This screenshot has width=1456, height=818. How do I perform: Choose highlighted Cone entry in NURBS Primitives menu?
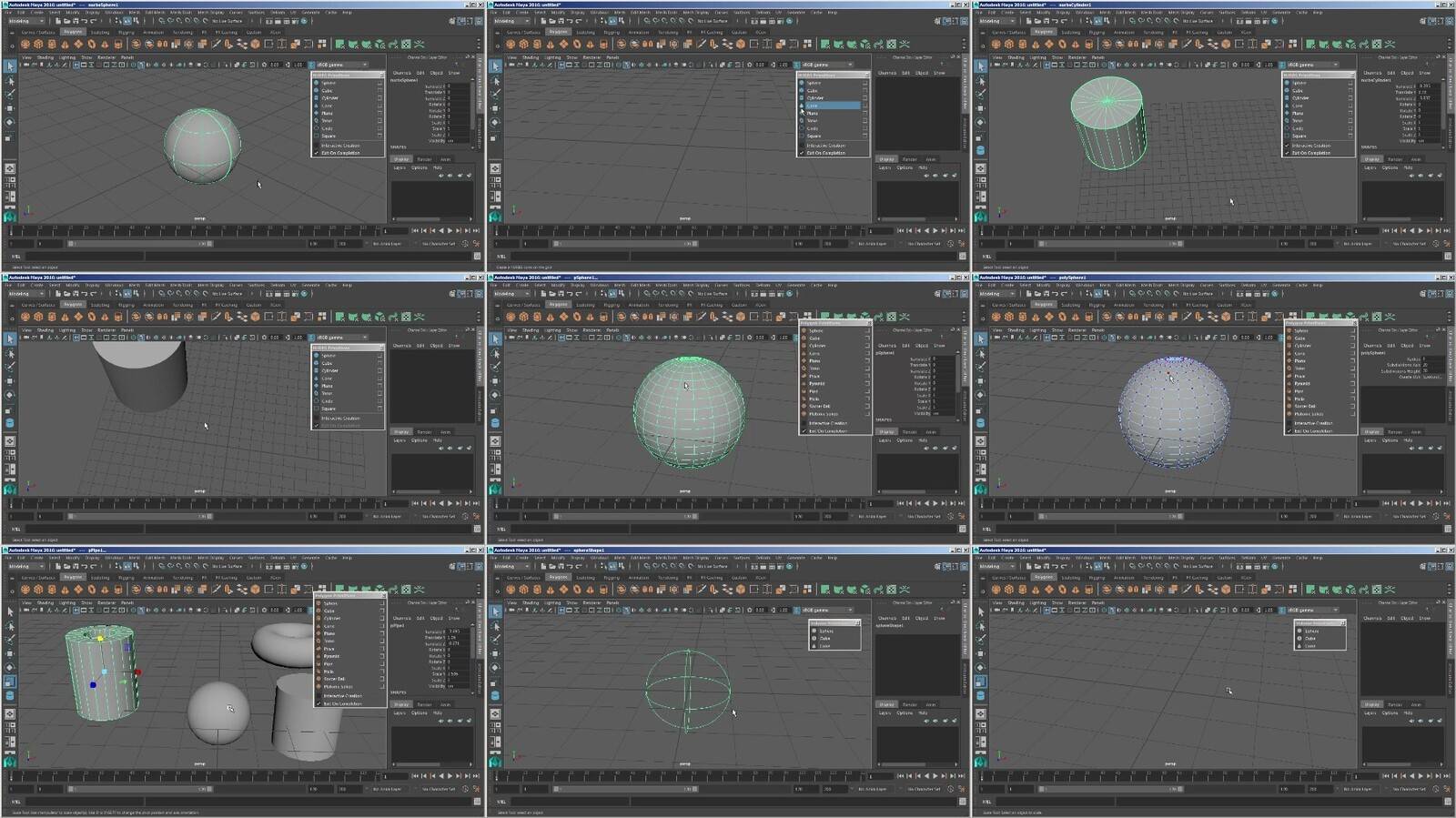point(830,106)
